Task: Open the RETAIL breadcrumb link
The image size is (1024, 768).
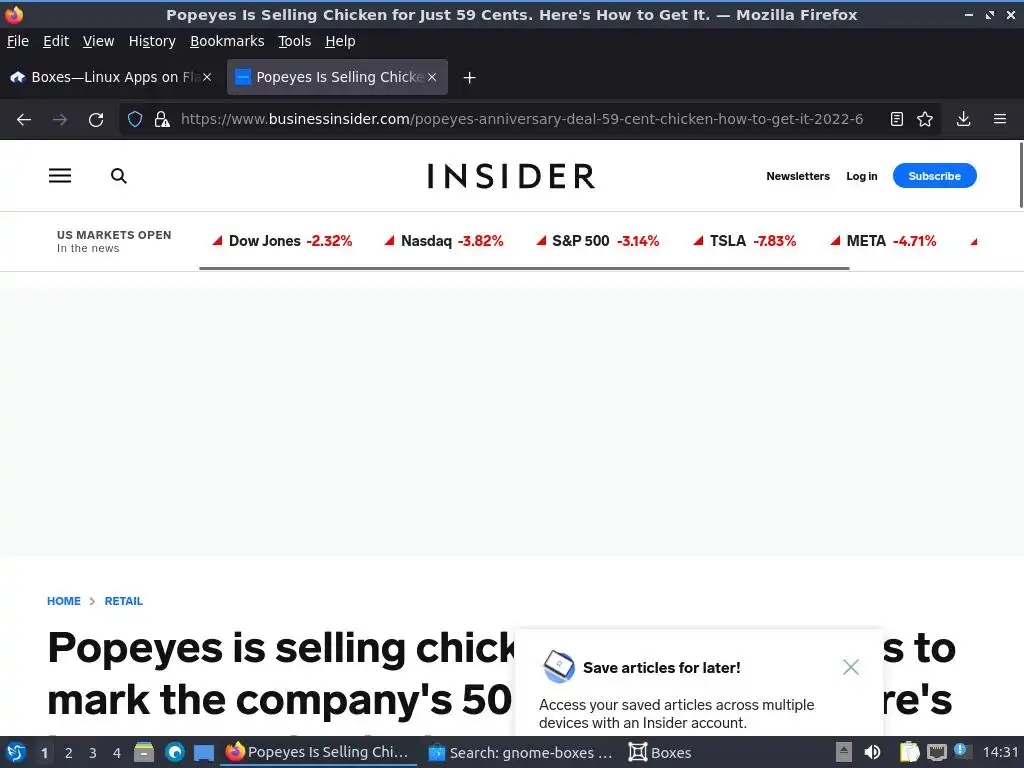Action: 123,601
